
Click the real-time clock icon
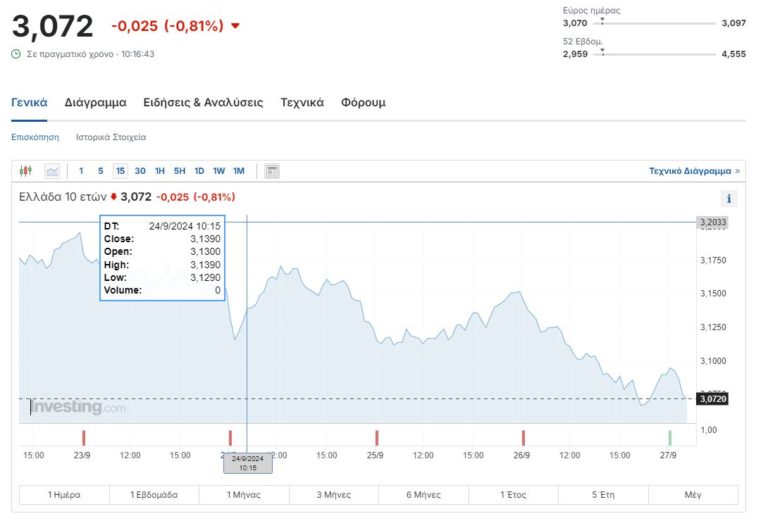click(16, 54)
